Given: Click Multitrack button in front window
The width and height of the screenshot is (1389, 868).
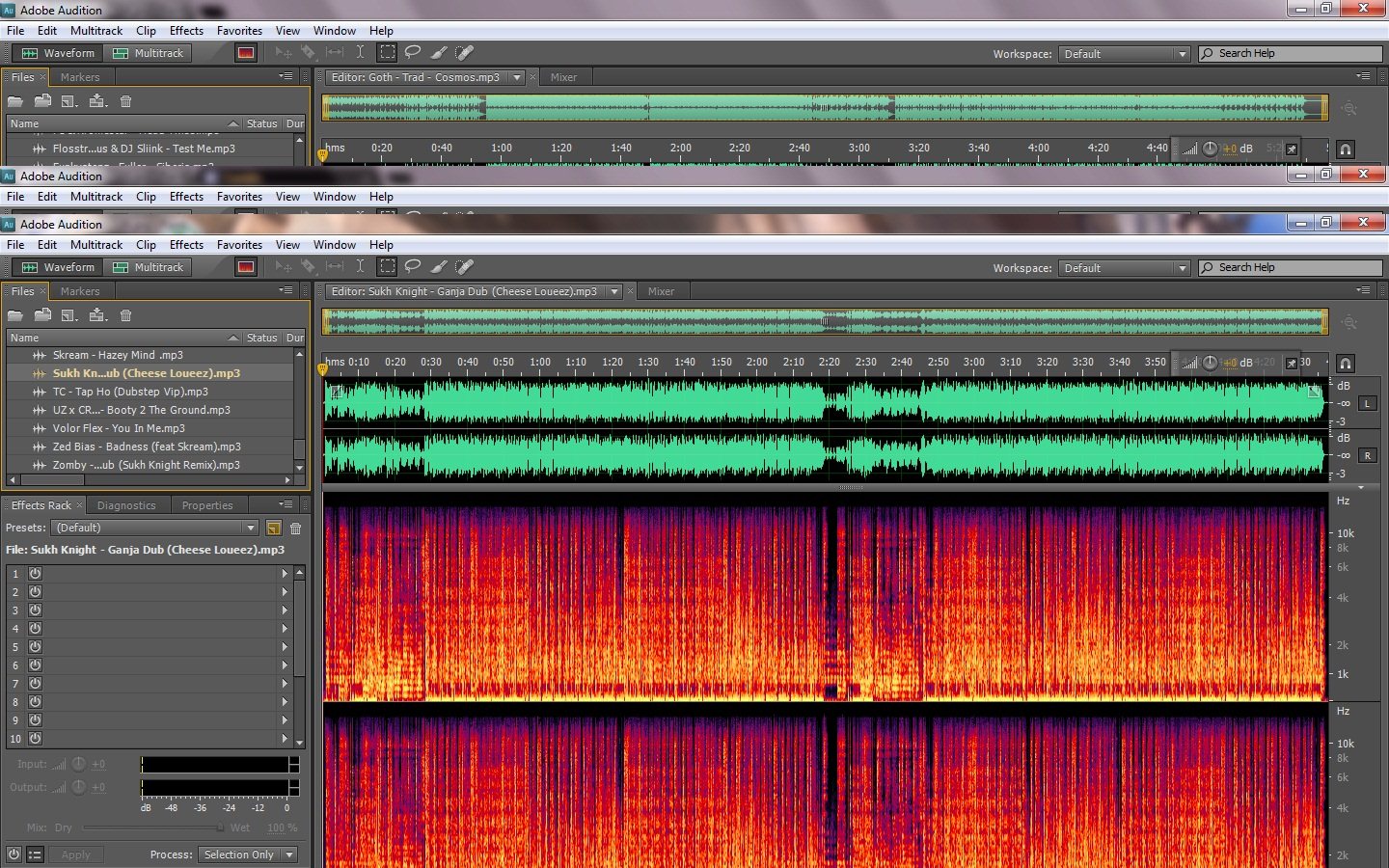Looking at the screenshot, I should click(149, 267).
